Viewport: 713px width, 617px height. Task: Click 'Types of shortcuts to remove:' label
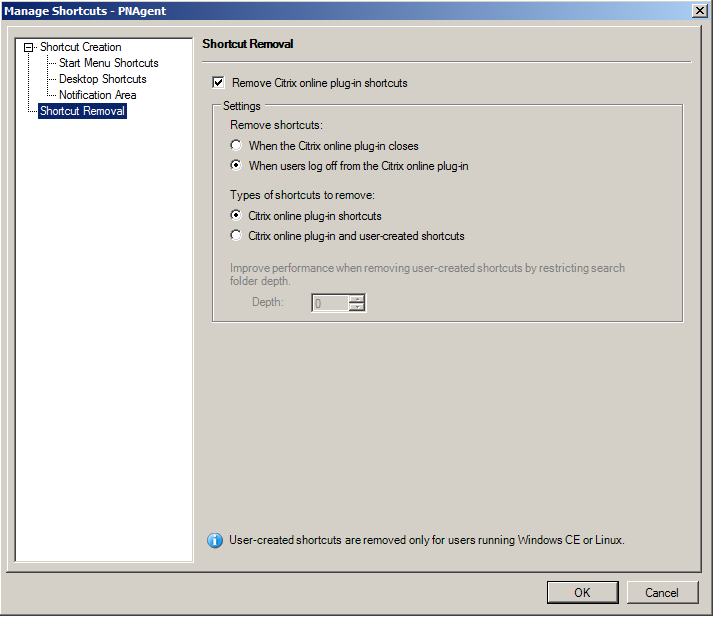(x=302, y=195)
